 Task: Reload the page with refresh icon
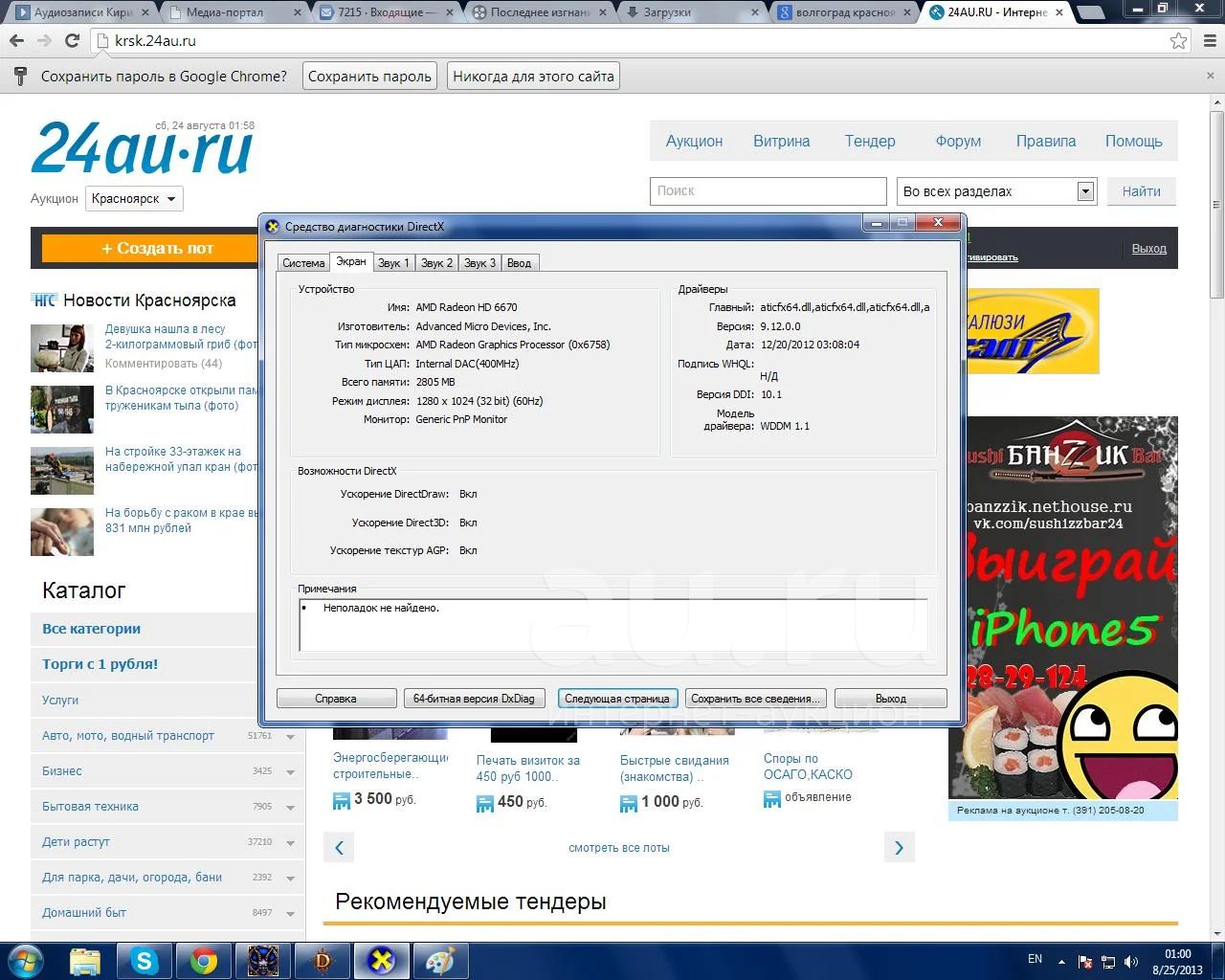click(x=72, y=41)
